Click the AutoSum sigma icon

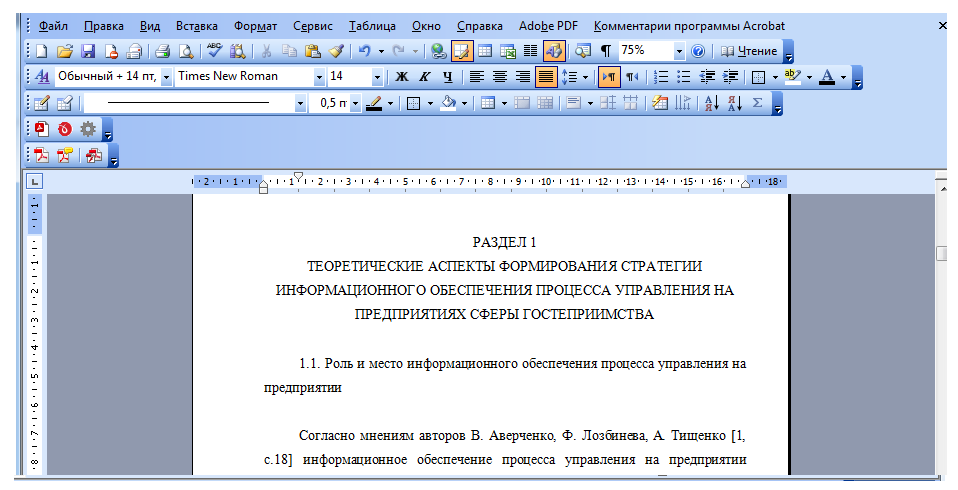pos(758,103)
